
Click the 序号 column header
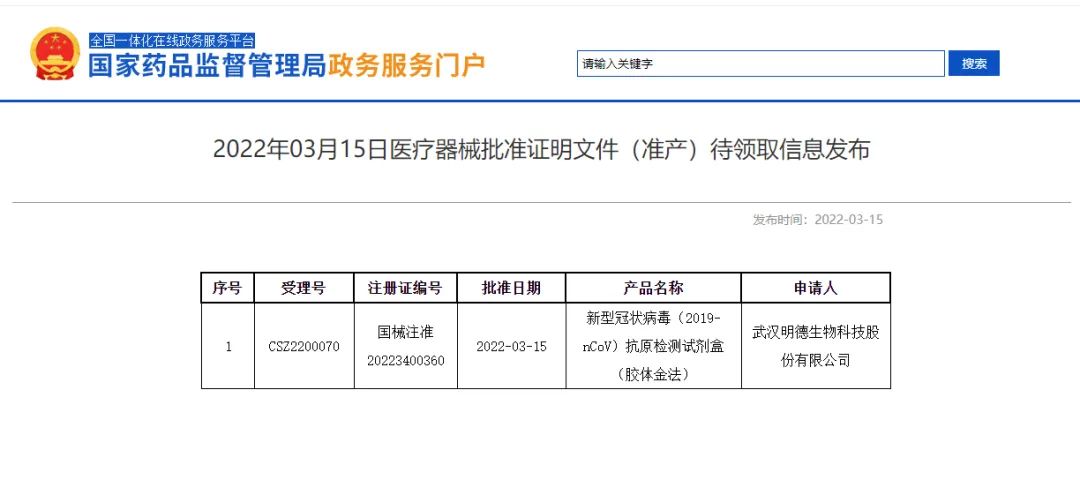[227, 288]
